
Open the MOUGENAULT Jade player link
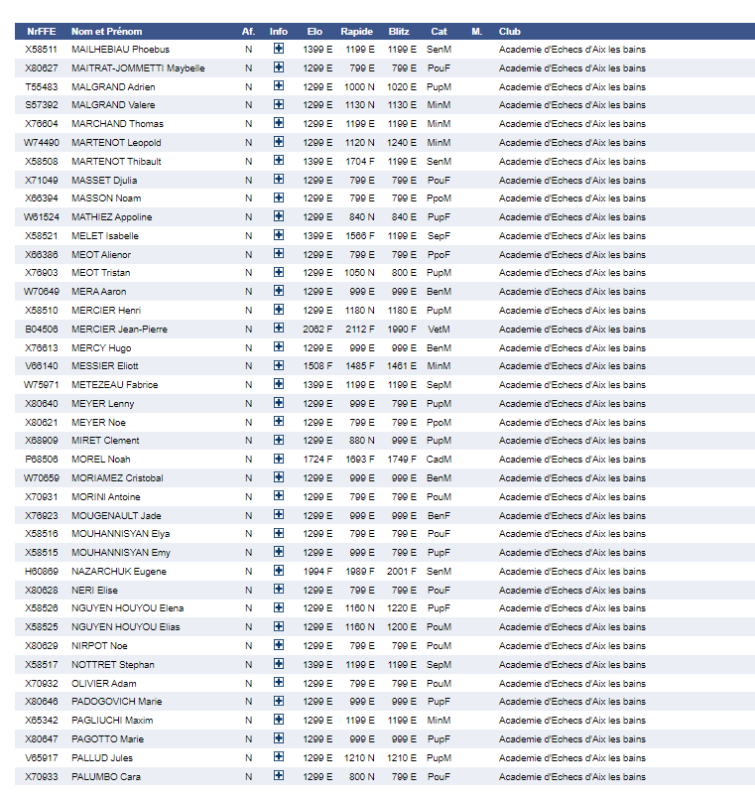coord(116,515)
